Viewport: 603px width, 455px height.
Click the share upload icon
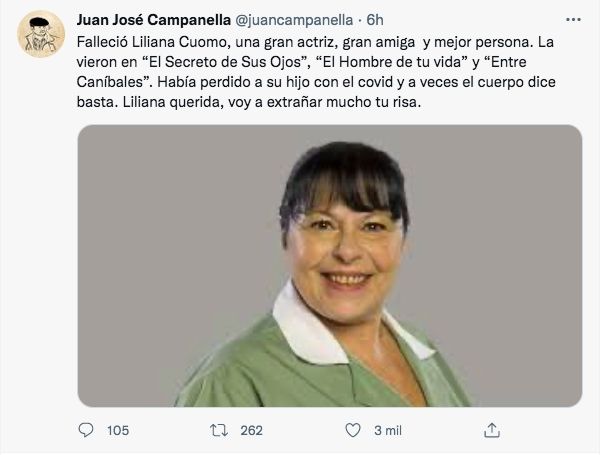(x=491, y=430)
